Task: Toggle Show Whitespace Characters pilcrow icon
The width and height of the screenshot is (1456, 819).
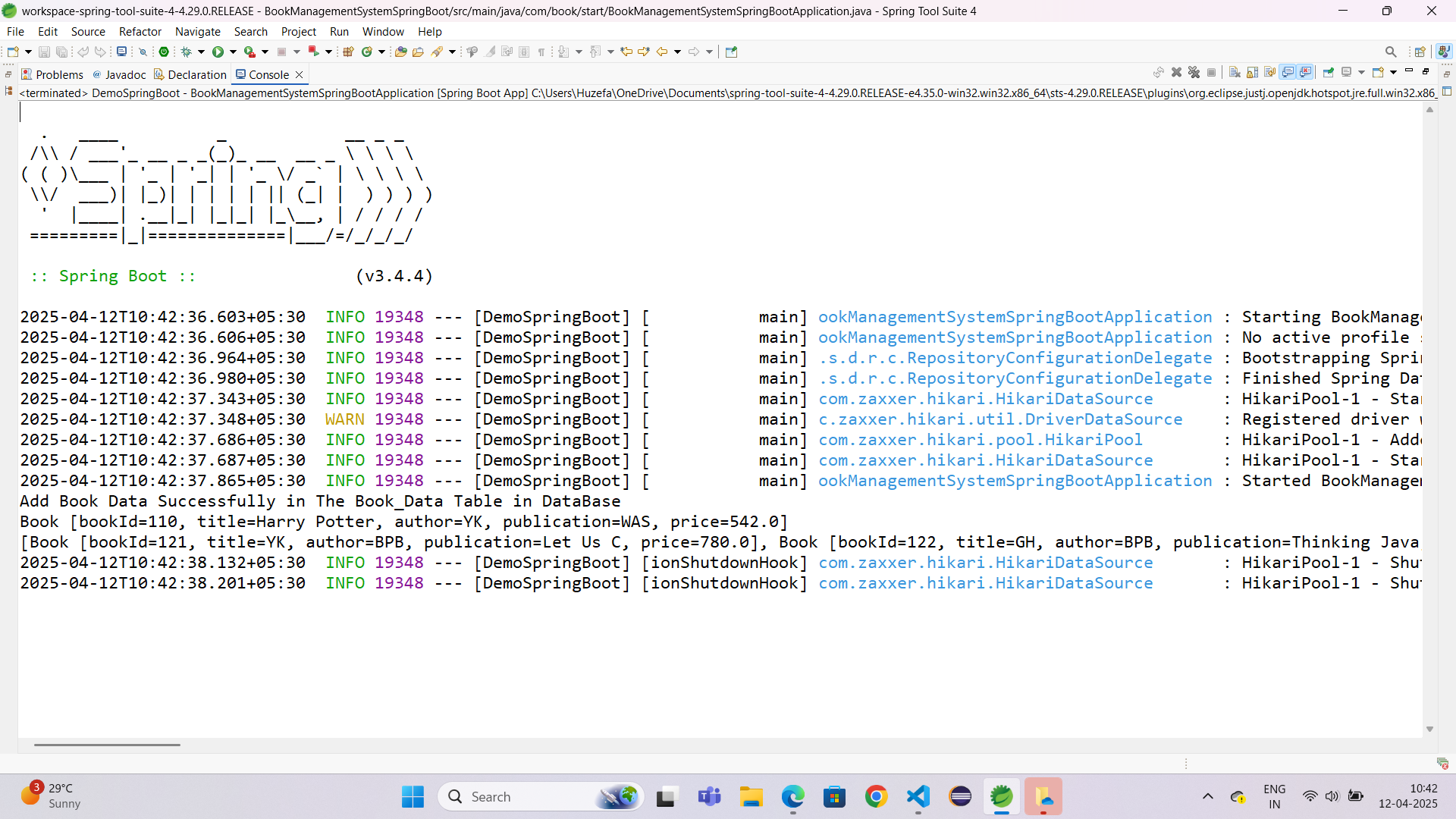Action: point(541,52)
